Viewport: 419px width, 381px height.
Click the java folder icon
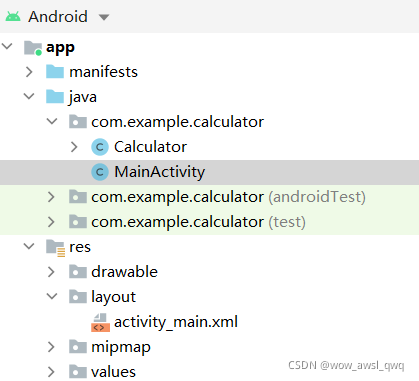[x=55, y=97]
